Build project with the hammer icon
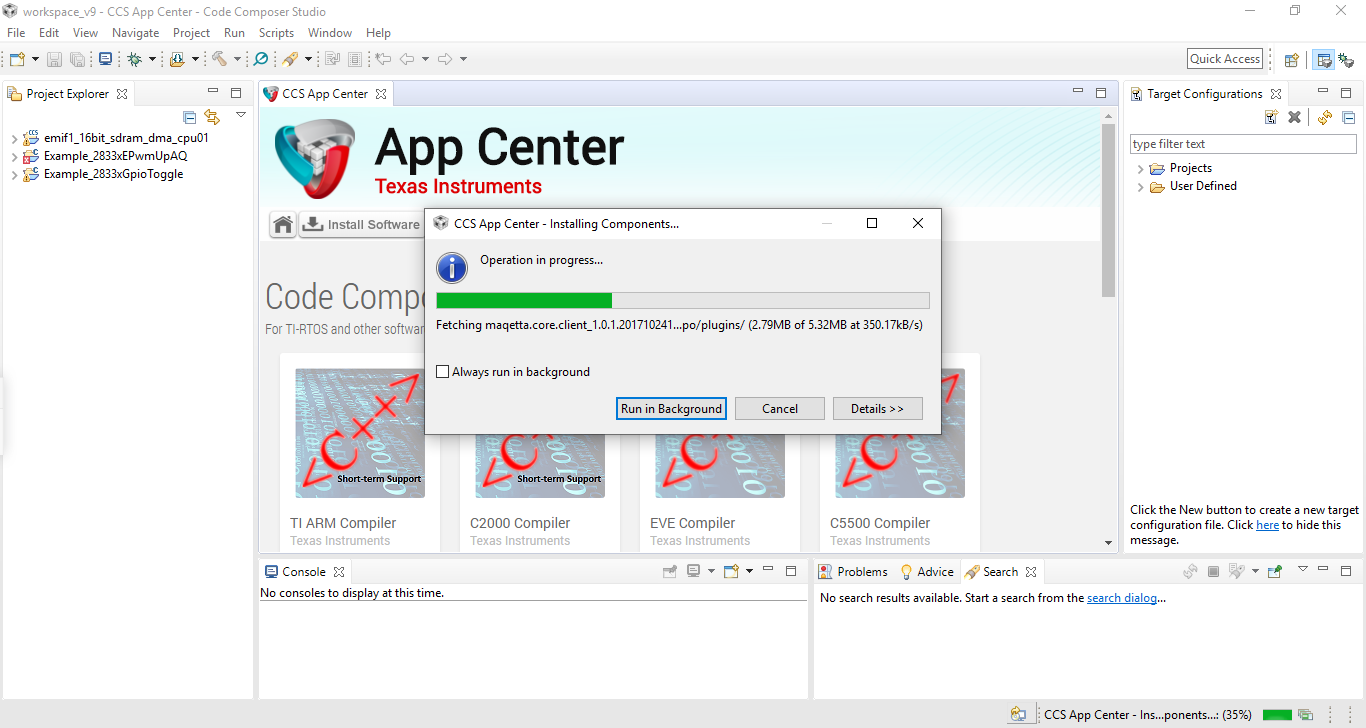The width and height of the screenshot is (1366, 728). point(219,59)
